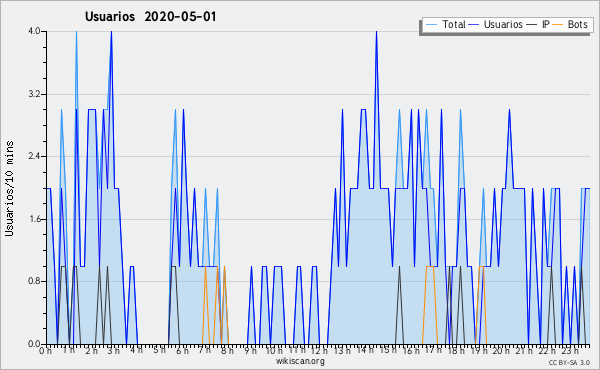Click the 'Usuarios 2020-05-01' chart title
Viewport: 600px width, 370px height.
[150, 17]
